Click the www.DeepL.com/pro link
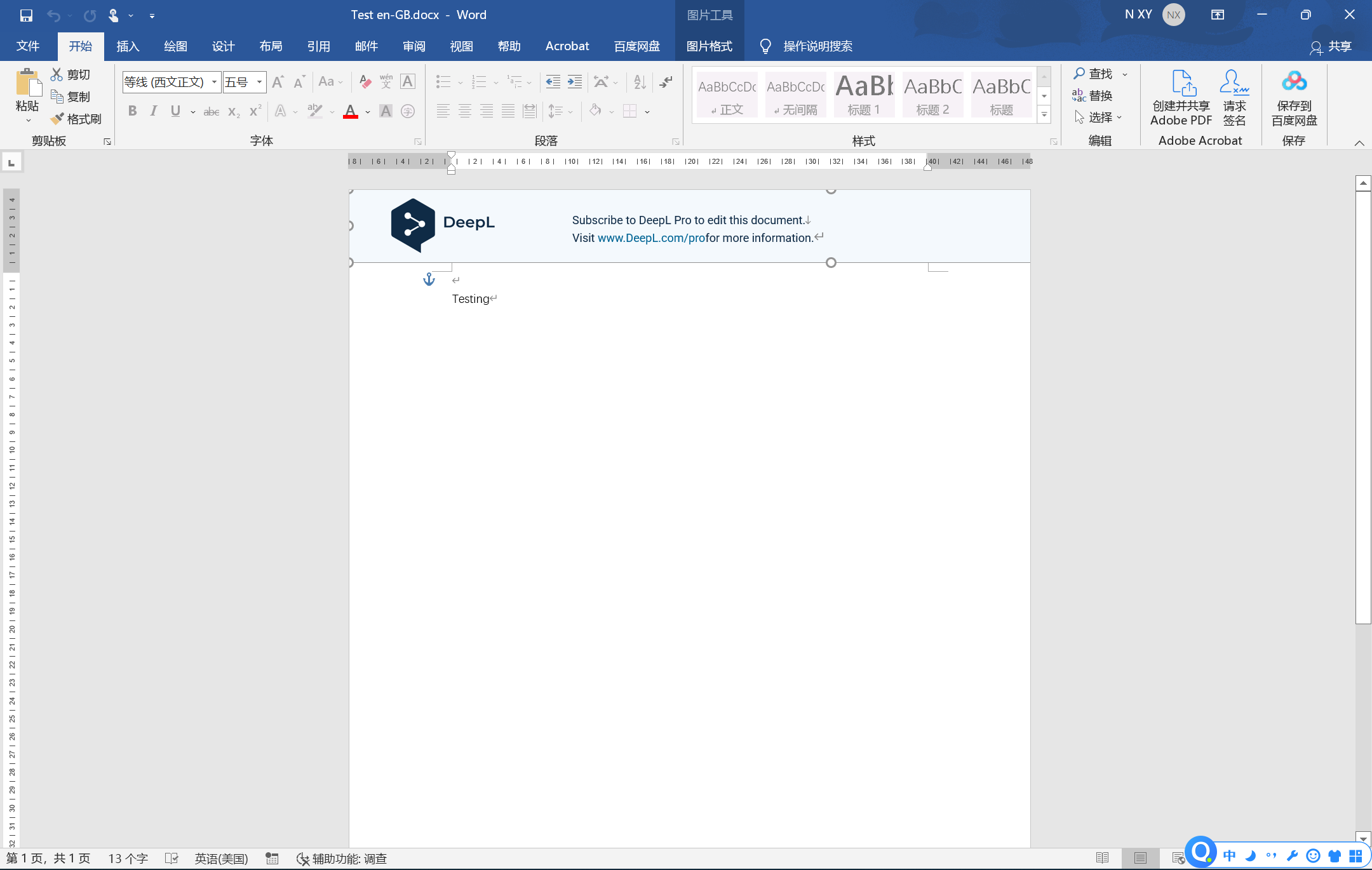Viewport: 1372px width, 870px height. click(x=651, y=238)
